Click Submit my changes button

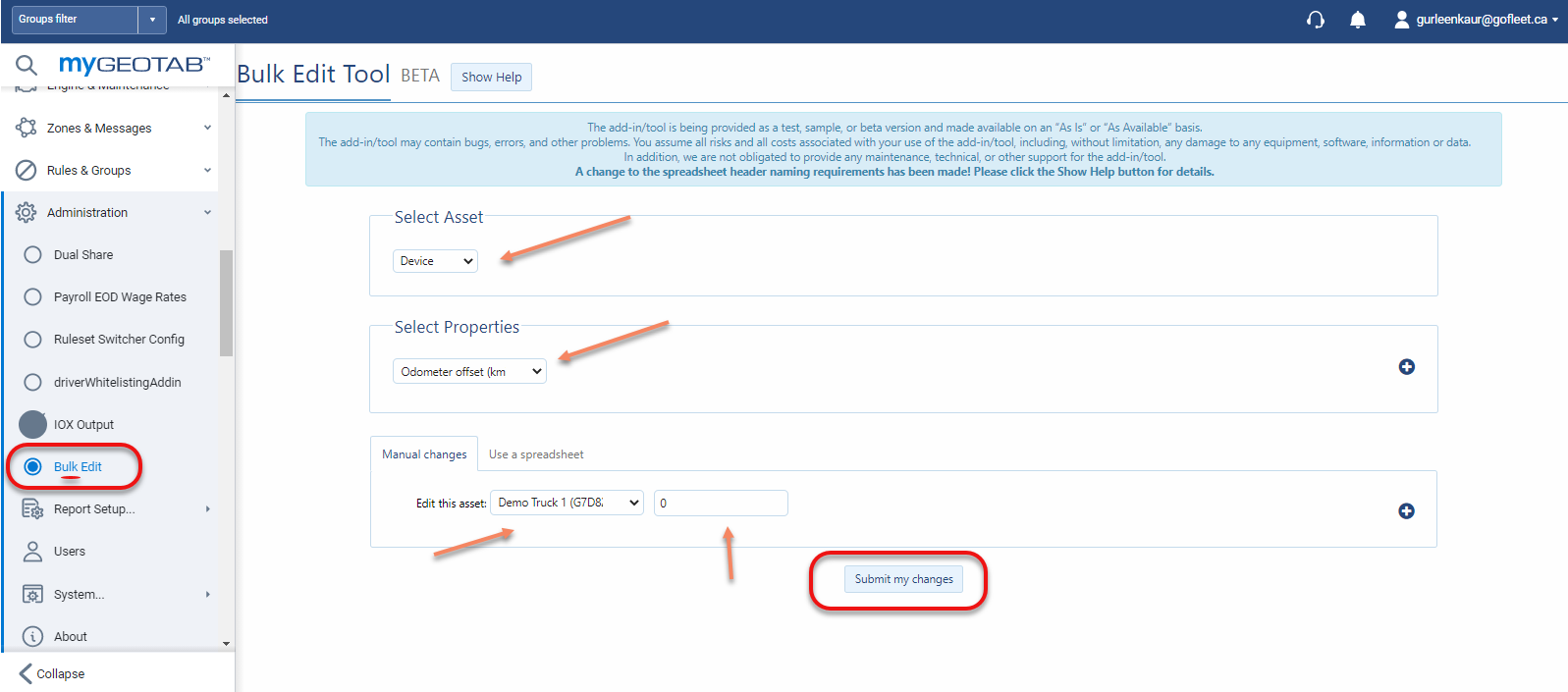[x=903, y=579]
